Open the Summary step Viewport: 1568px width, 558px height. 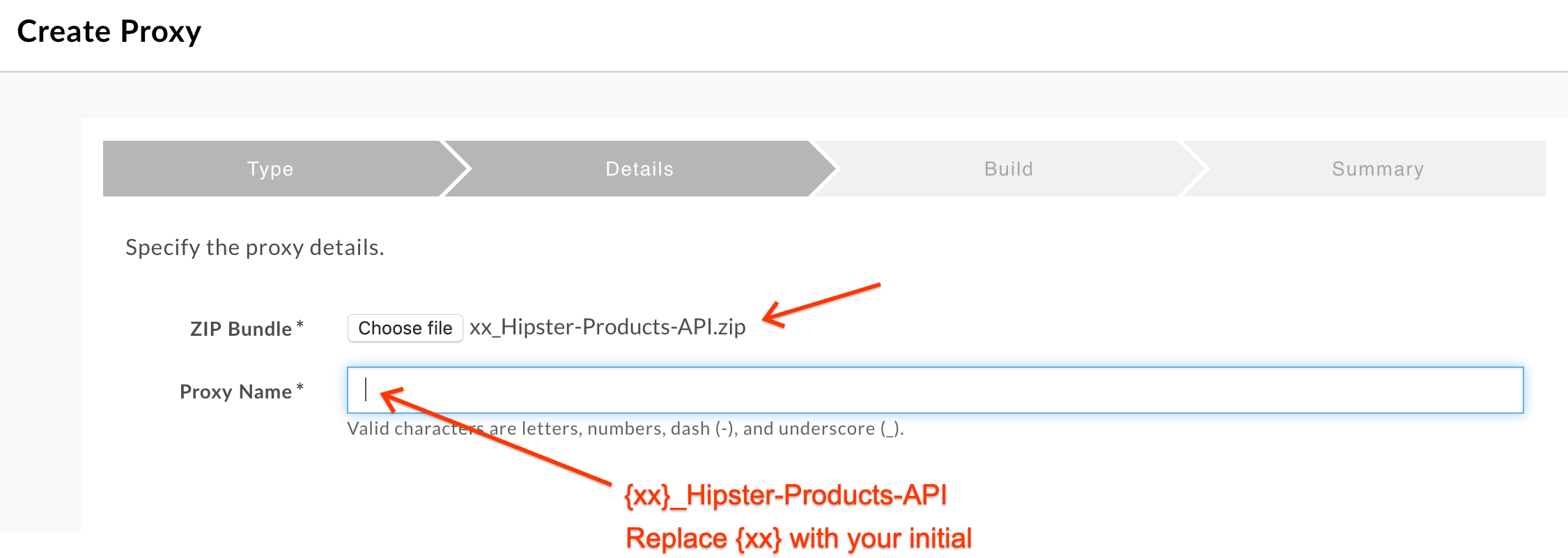(x=1378, y=169)
